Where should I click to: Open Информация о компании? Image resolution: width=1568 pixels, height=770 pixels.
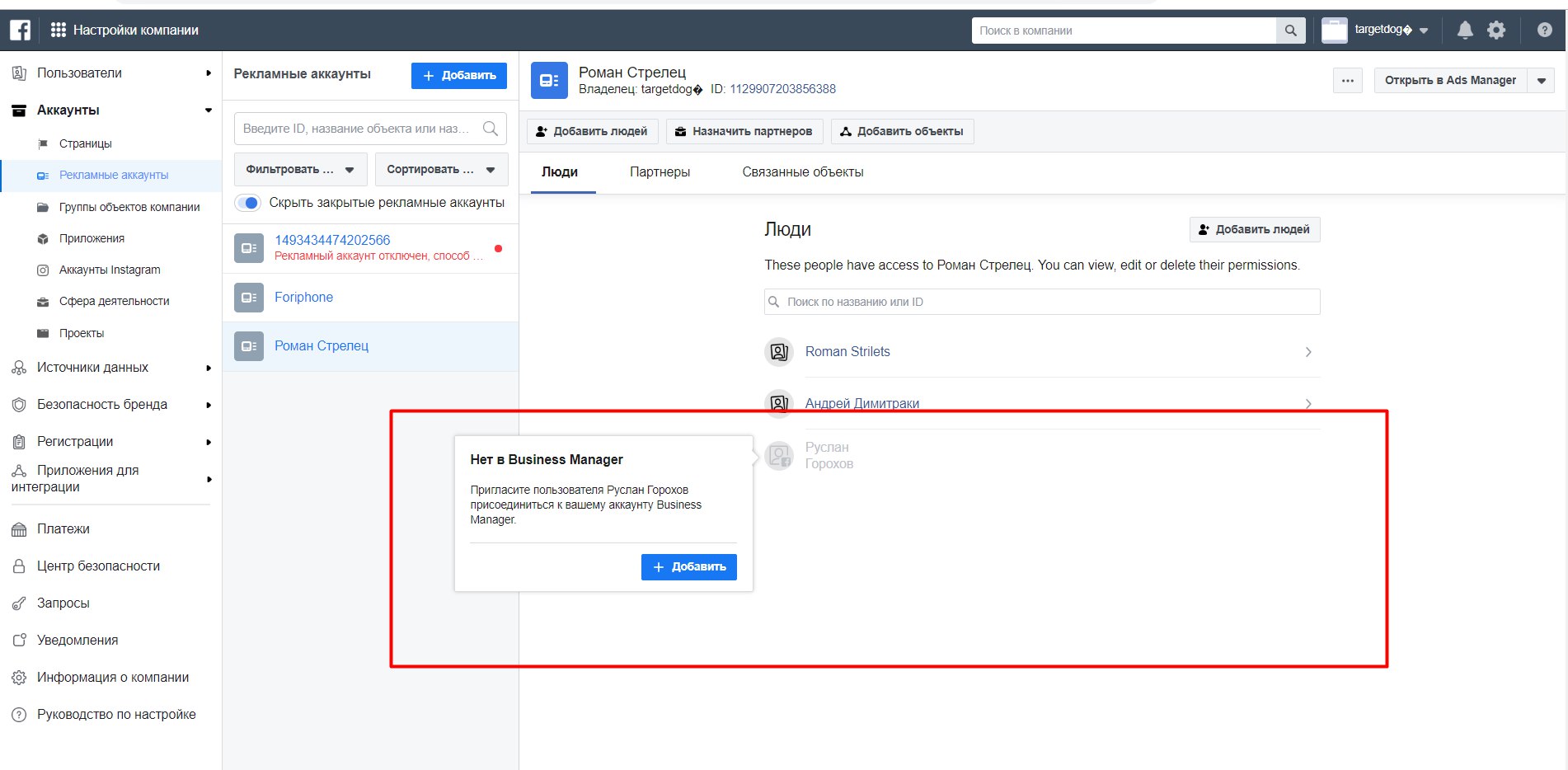pos(113,678)
